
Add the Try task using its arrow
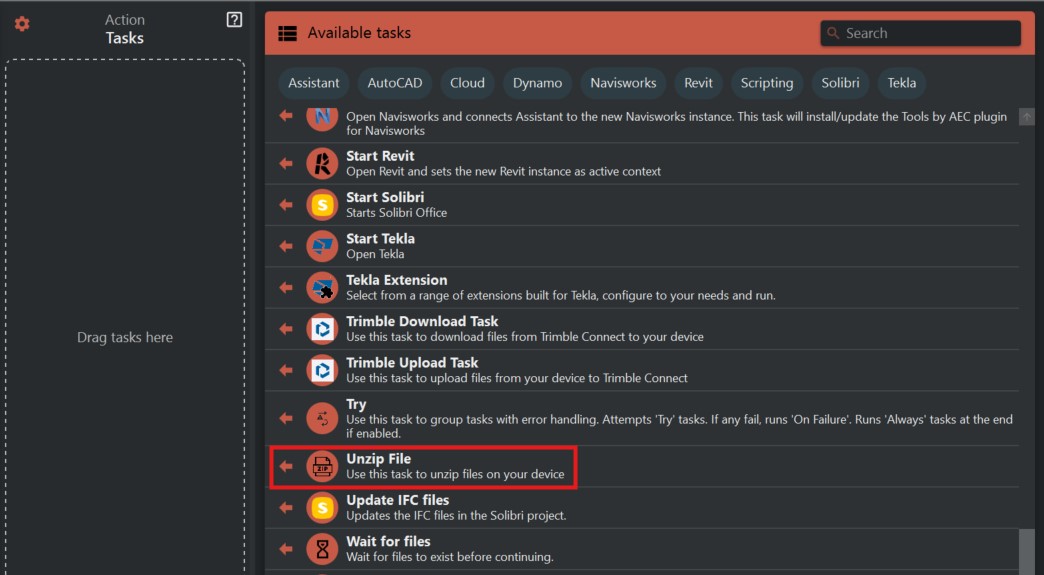tap(286, 418)
